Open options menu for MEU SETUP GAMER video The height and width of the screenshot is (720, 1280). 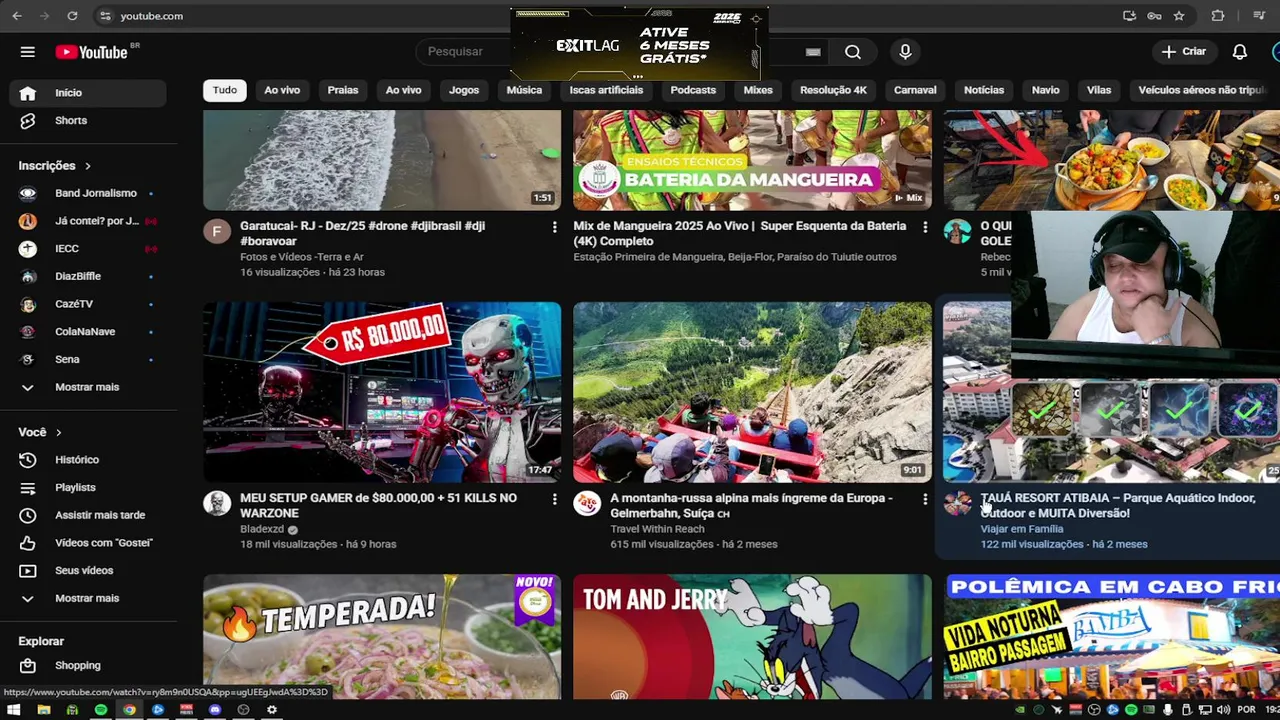(x=554, y=498)
